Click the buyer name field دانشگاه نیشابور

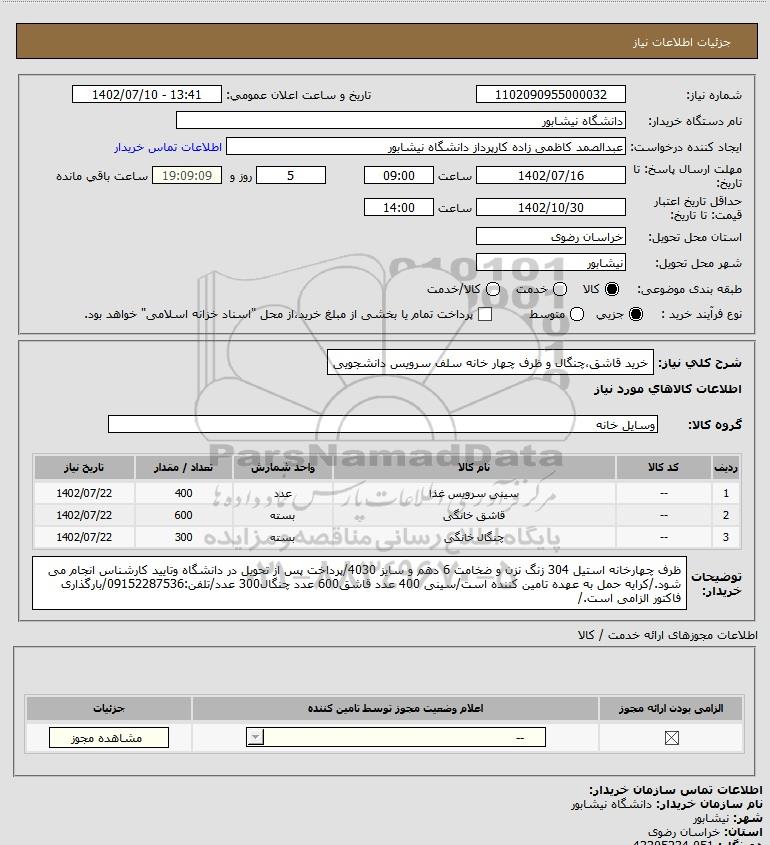point(400,121)
